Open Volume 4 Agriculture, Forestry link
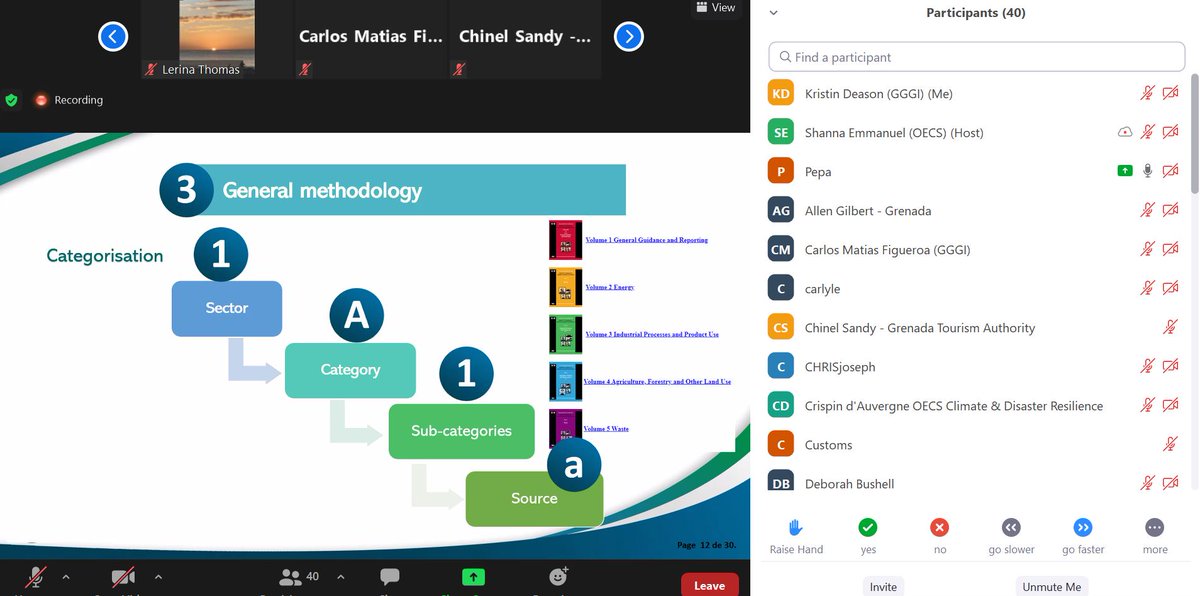This screenshot has width=1200, height=596. click(x=657, y=381)
